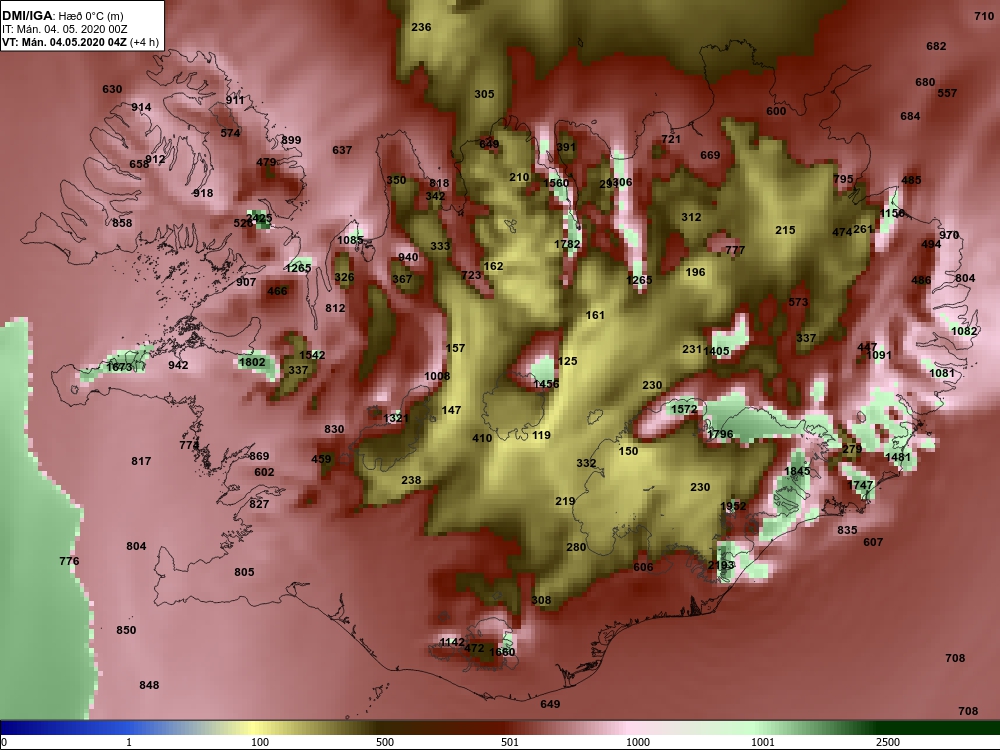Click the color scale label '1000'
Viewport: 1000px width, 750px height.
point(638,742)
